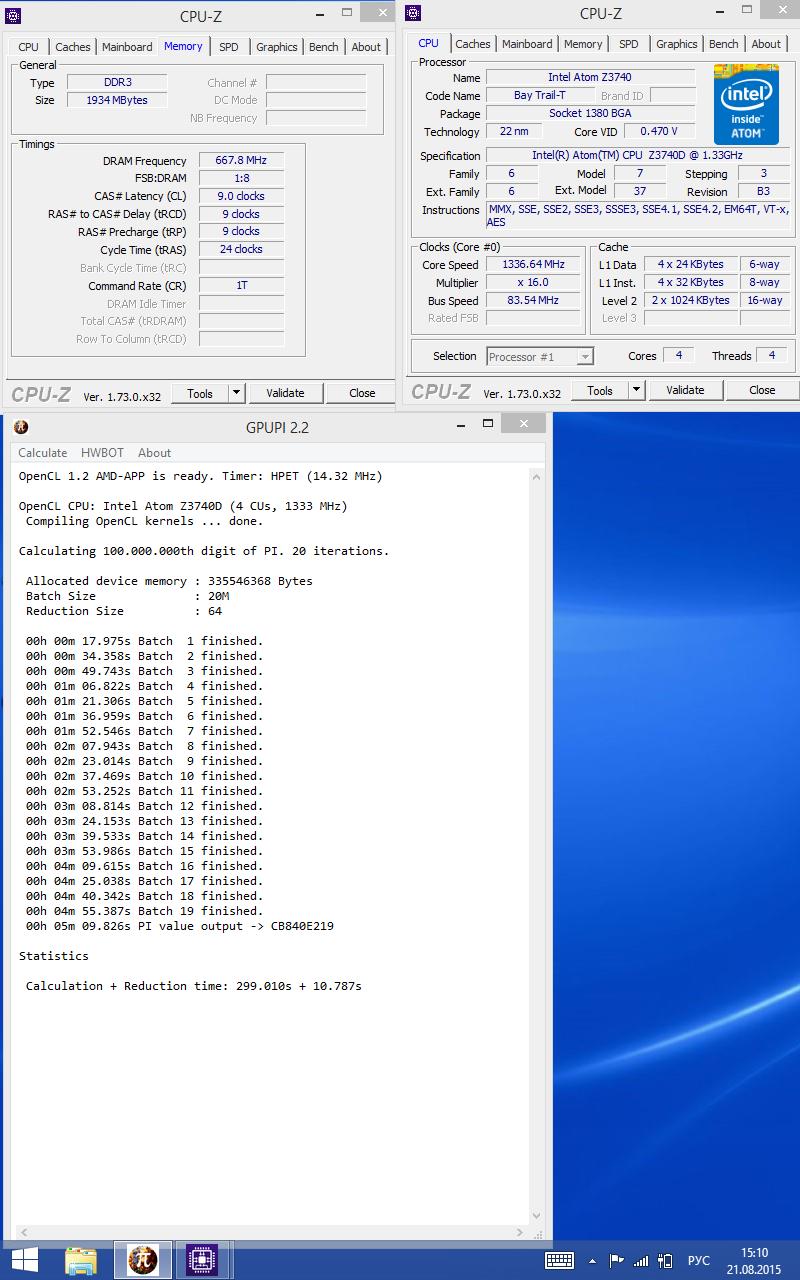This screenshot has width=800, height=1280.
Task: Open Mainboard tab in right CPU-Z window
Action: click(x=527, y=44)
